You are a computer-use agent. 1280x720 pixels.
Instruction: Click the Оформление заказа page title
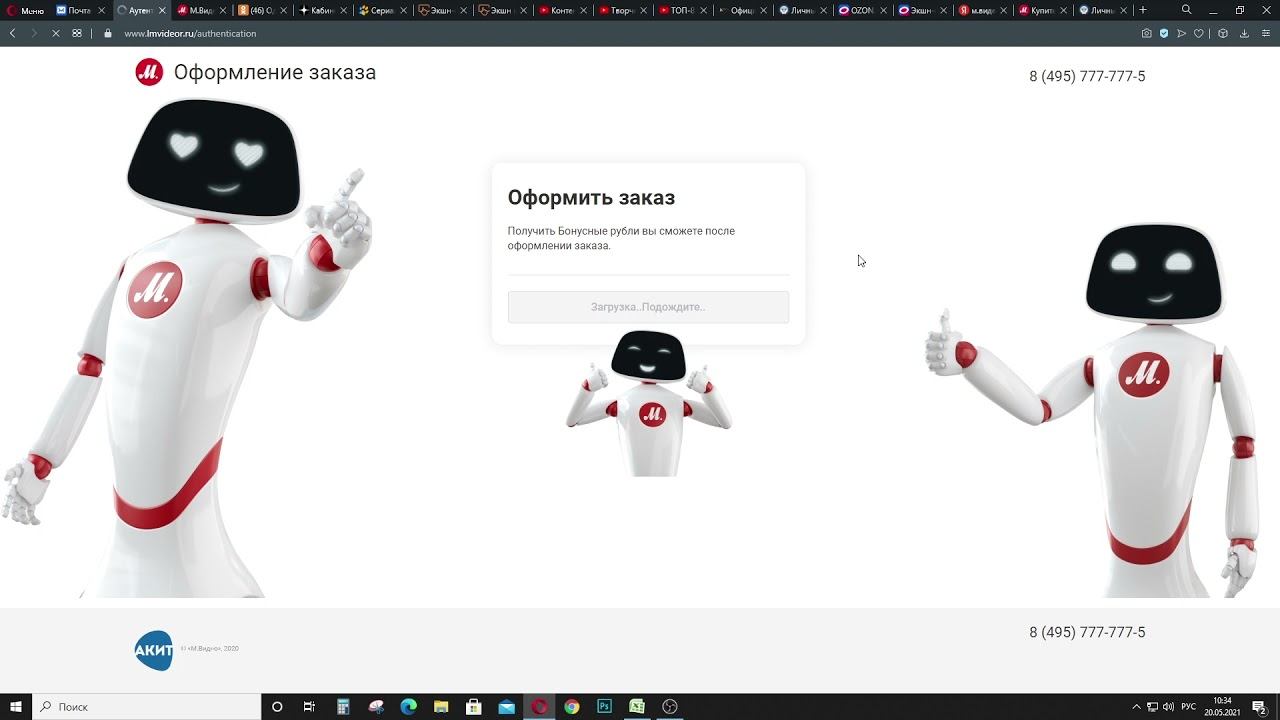(x=275, y=72)
